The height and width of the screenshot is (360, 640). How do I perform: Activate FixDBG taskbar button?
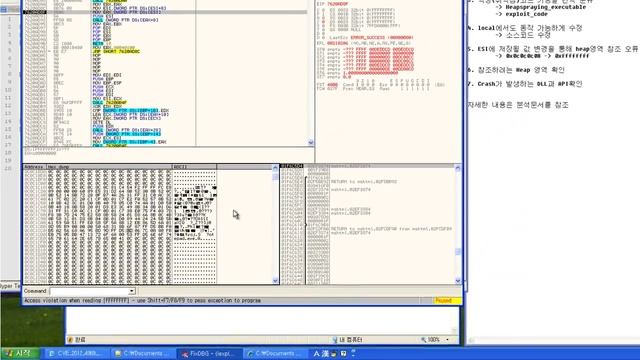click(209, 353)
